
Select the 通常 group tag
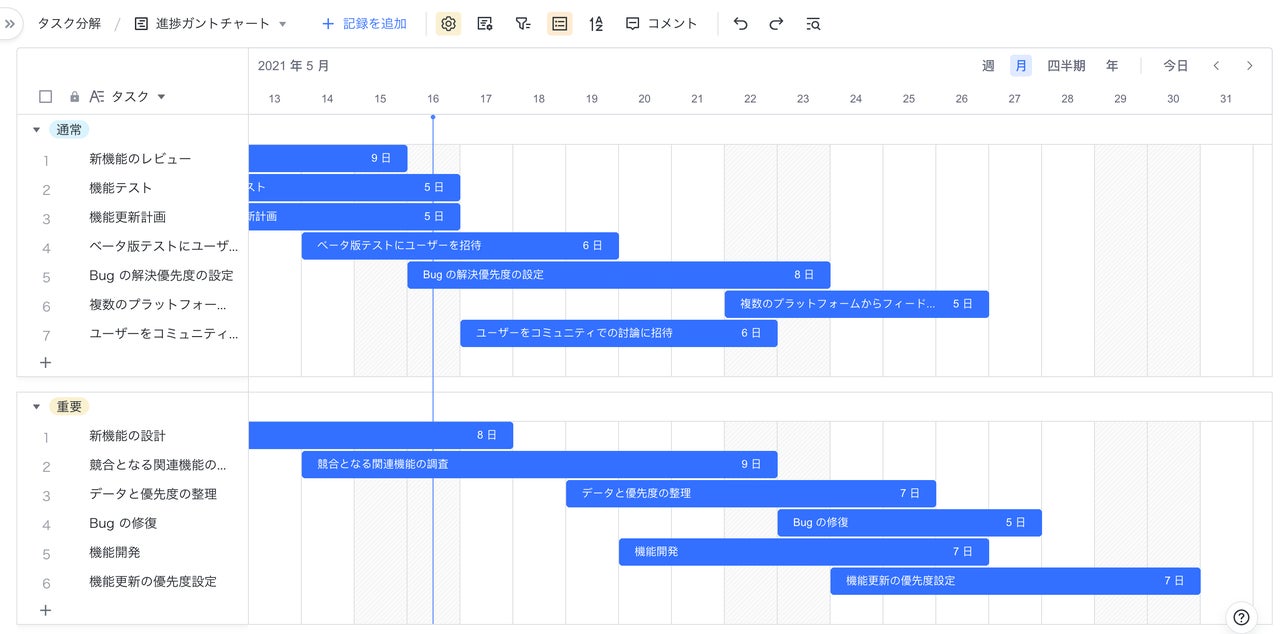[70, 129]
